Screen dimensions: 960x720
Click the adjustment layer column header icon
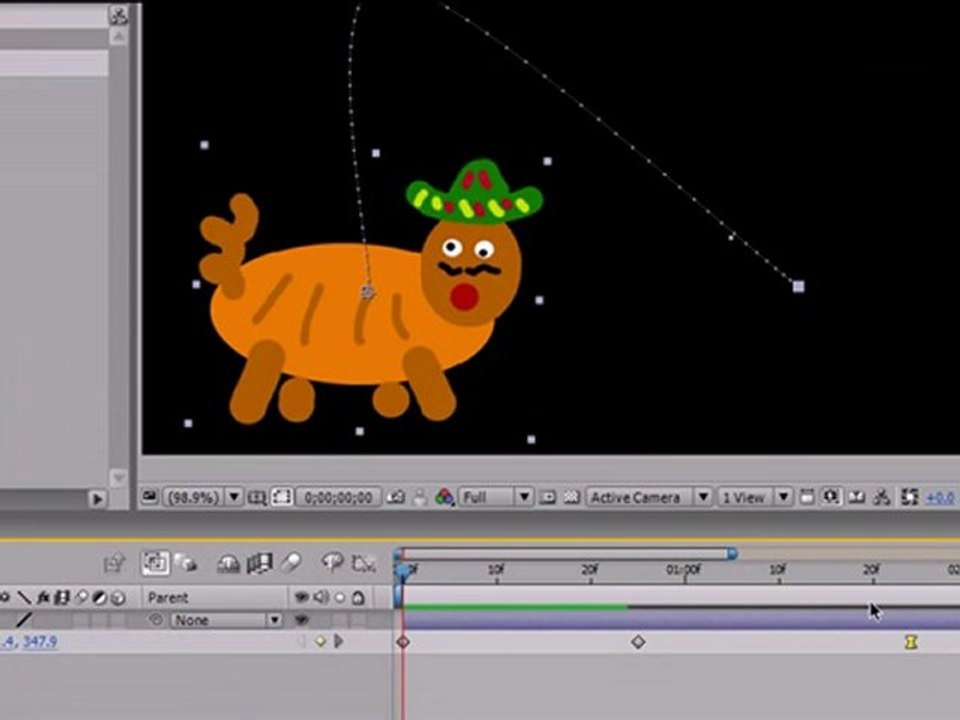(100, 597)
